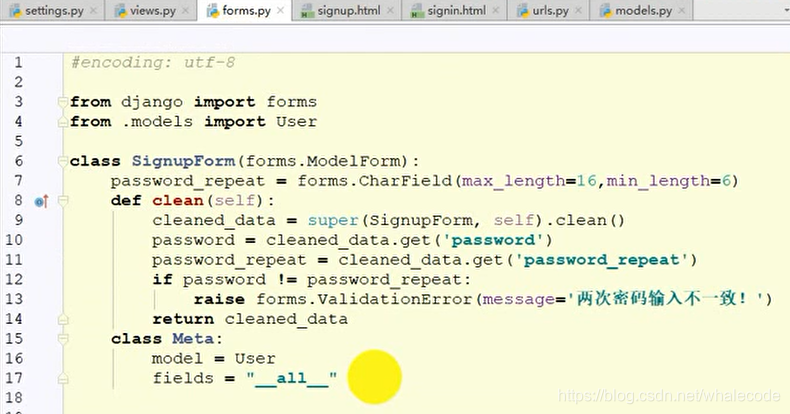The height and width of the screenshot is (414, 790).
Task: Collapse the SignupForm class fold on line 6
Action: click(63, 161)
